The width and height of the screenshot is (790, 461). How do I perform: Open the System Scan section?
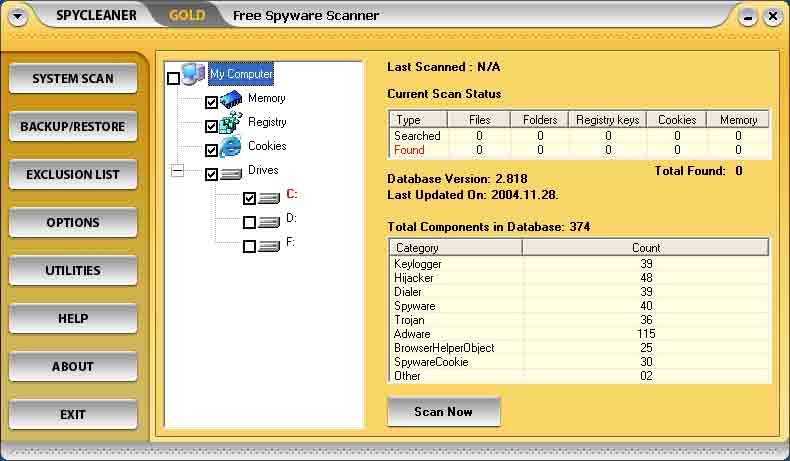coord(73,79)
